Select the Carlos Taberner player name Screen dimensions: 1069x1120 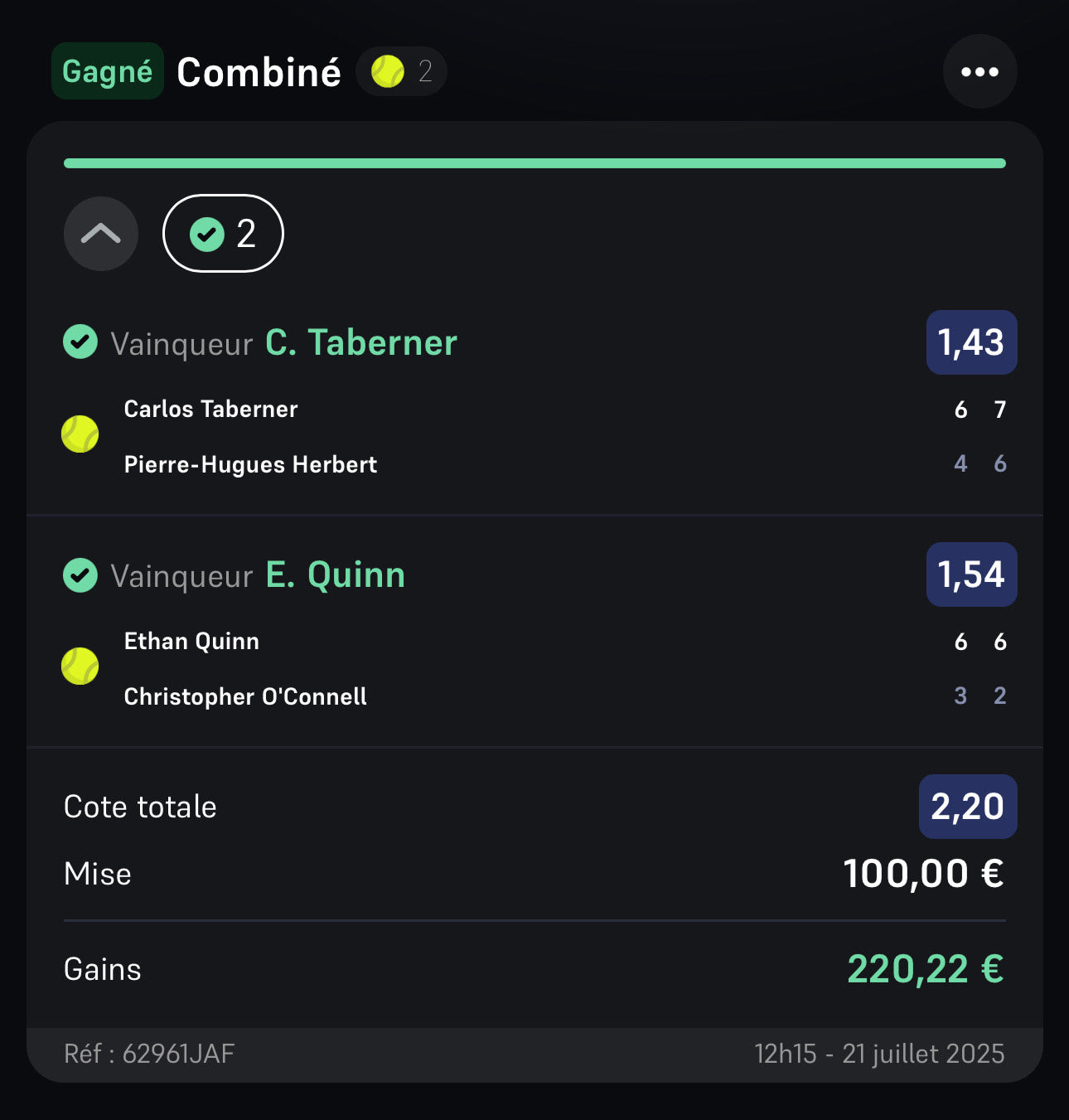click(x=210, y=409)
